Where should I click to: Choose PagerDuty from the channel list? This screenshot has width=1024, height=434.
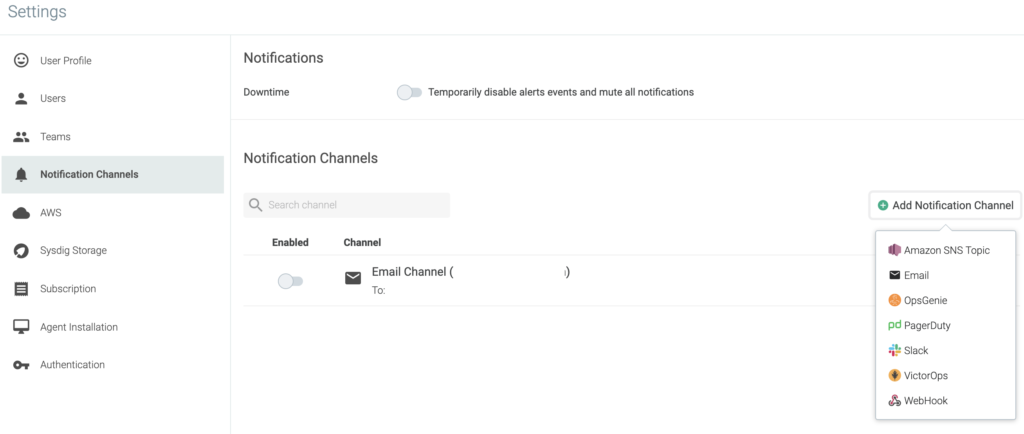click(x=925, y=325)
